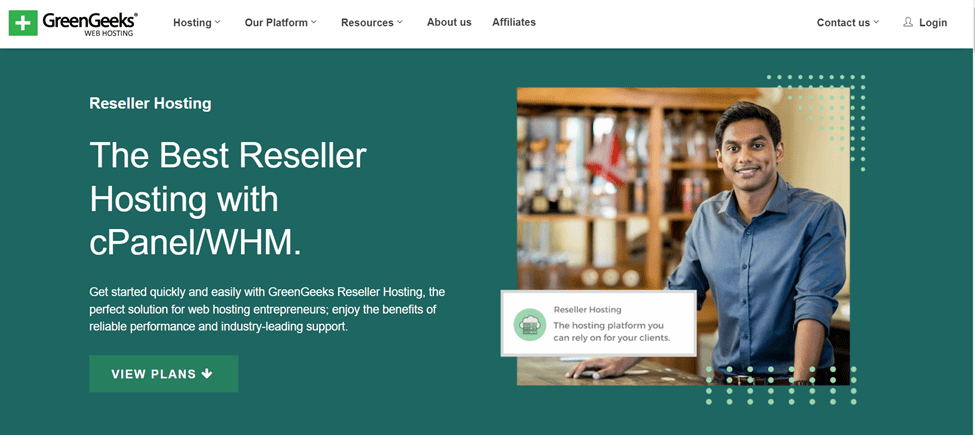Click the photo of the man in blue shirt
The image size is (975, 435).
click(683, 236)
